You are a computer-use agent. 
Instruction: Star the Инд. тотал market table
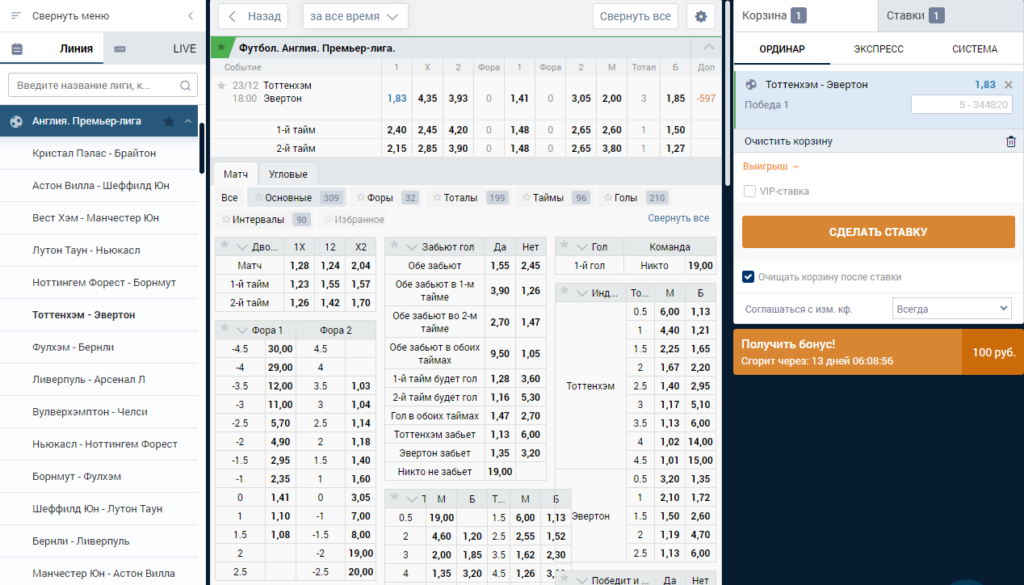pos(564,291)
